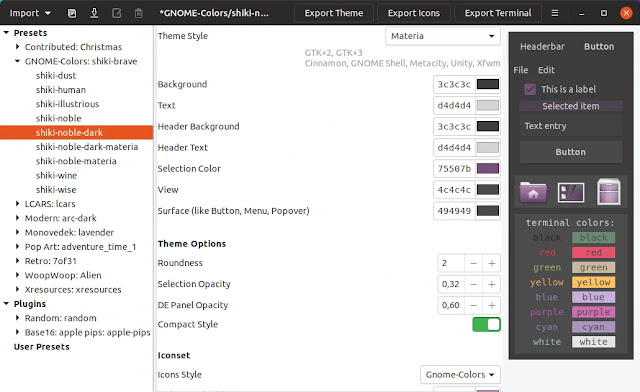
Task: Decrease Selection Opacity with minus button
Action: tap(473, 284)
